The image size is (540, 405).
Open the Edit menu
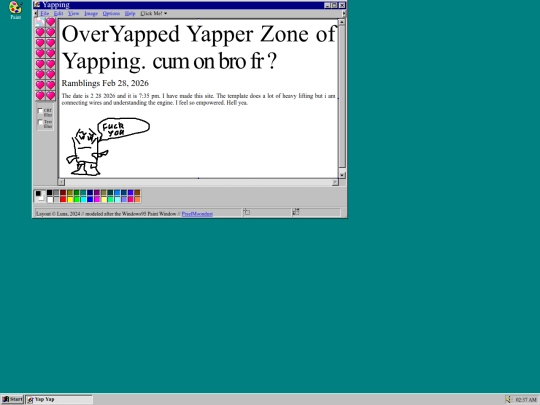(x=58, y=13)
